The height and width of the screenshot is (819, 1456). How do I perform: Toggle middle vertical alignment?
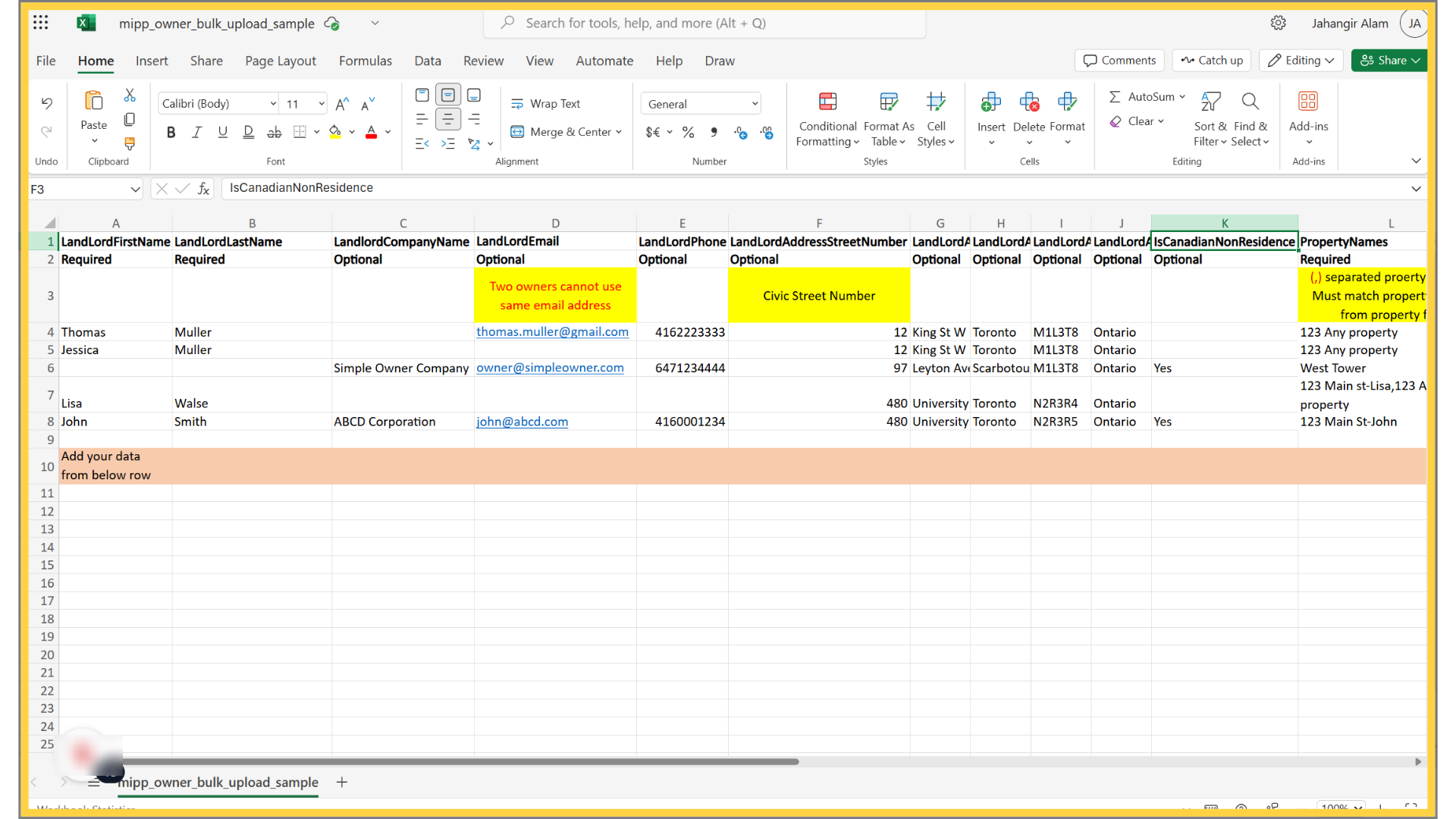click(448, 95)
